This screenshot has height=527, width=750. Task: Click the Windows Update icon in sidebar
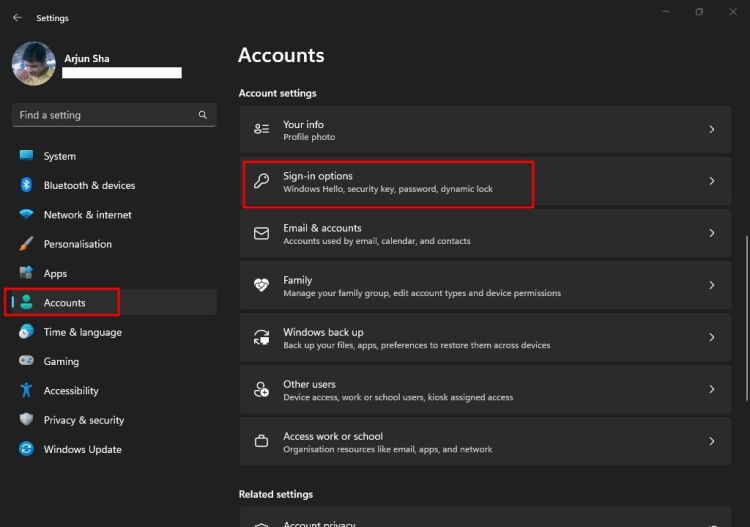tap(26, 450)
